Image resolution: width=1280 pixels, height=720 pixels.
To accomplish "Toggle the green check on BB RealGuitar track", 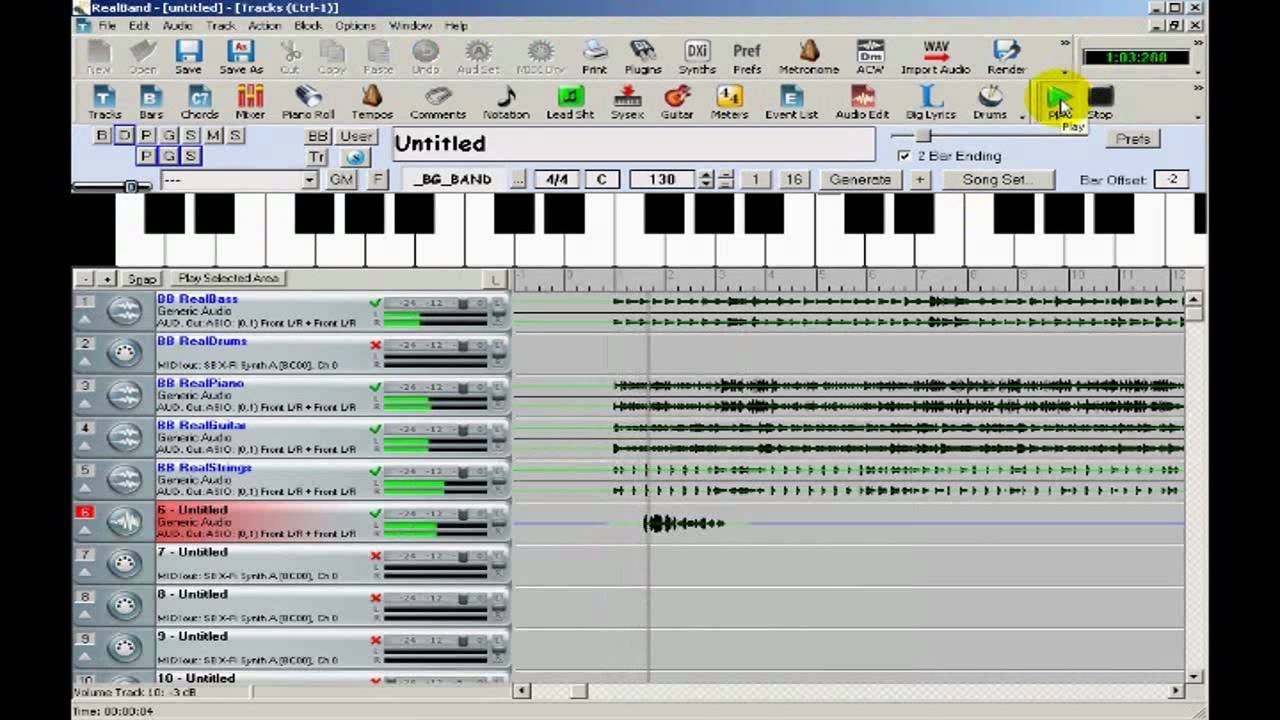I will pyautogui.click(x=375, y=429).
